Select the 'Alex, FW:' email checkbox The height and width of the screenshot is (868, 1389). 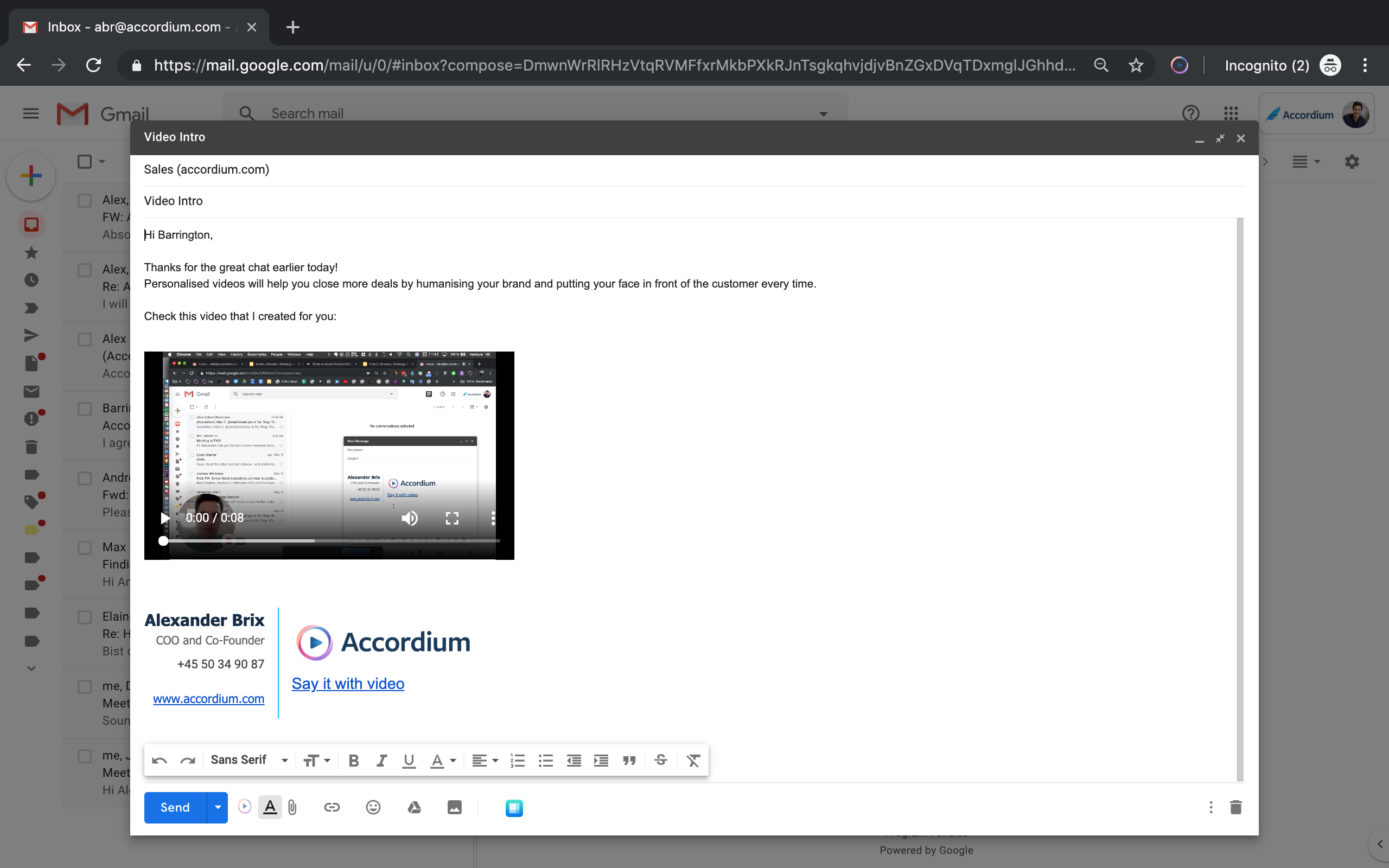point(85,200)
